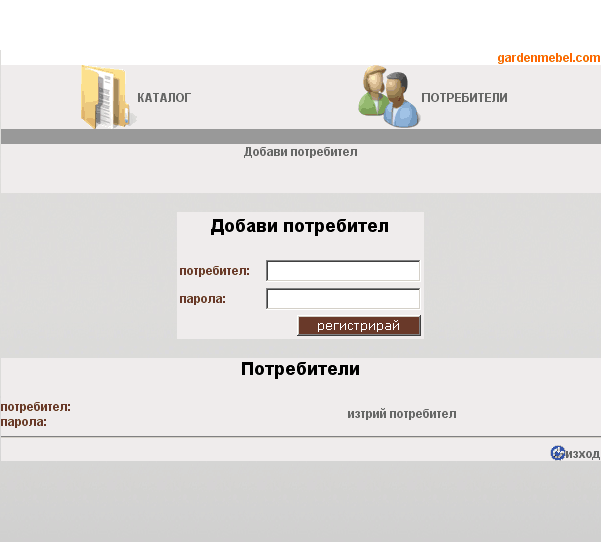The image size is (601, 542).
Task: Select the Добави потребител submenu link
Action: [300, 152]
